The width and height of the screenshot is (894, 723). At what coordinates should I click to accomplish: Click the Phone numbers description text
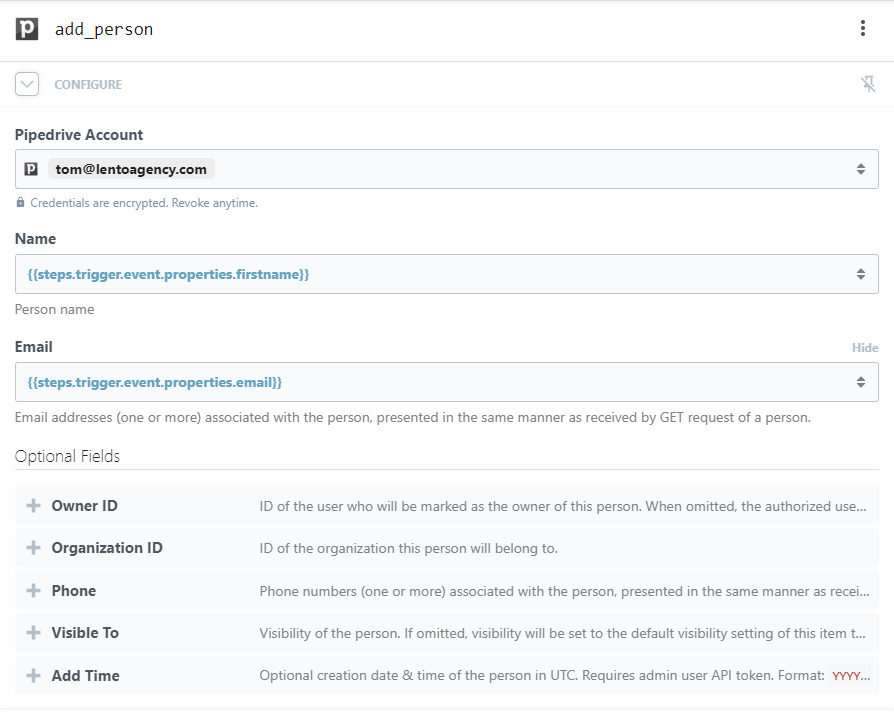coord(564,591)
